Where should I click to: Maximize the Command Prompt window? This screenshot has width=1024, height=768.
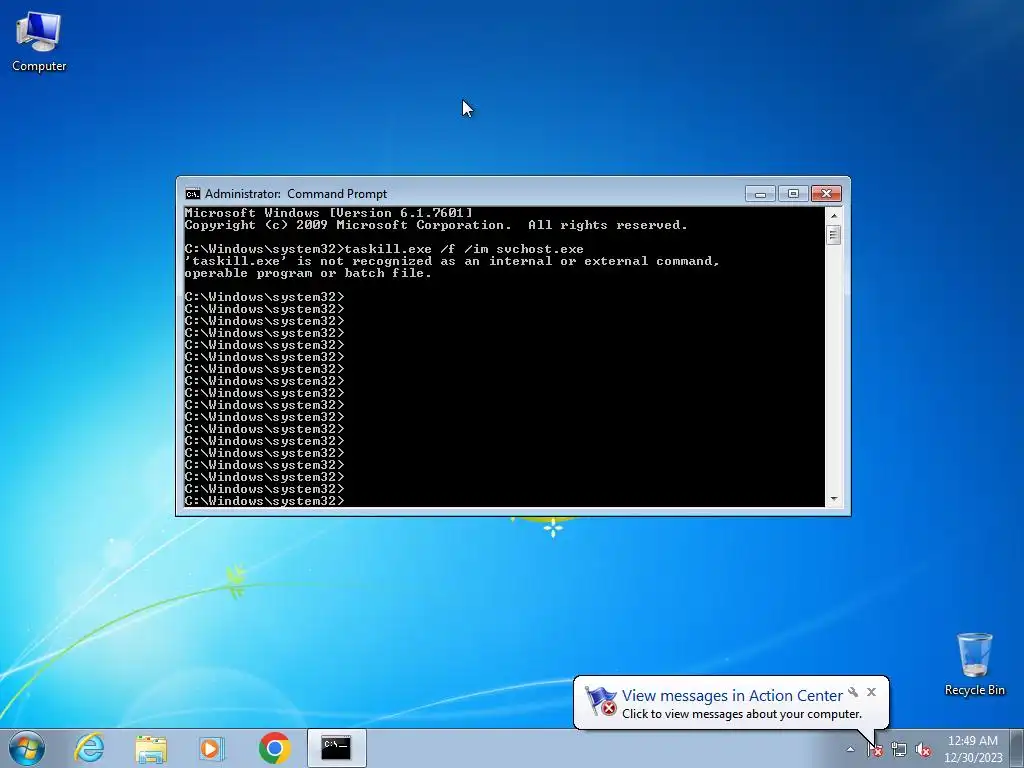[x=793, y=194]
